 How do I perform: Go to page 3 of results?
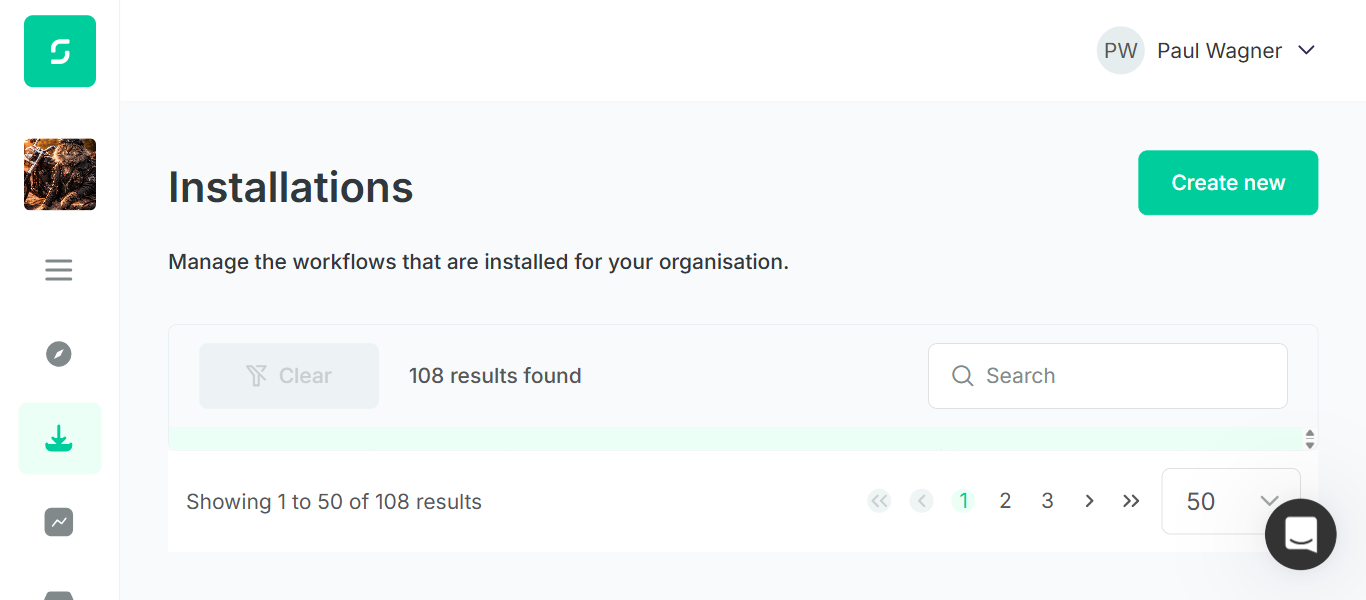click(1047, 501)
